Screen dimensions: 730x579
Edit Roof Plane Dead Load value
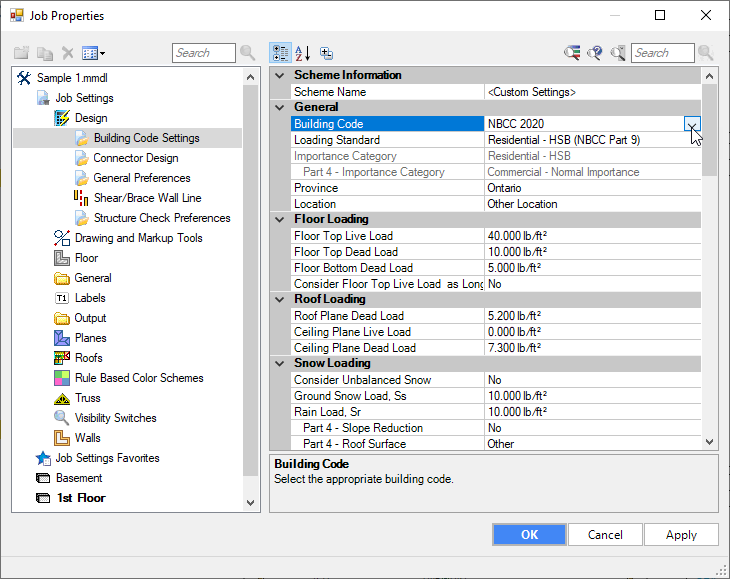[x=592, y=316]
